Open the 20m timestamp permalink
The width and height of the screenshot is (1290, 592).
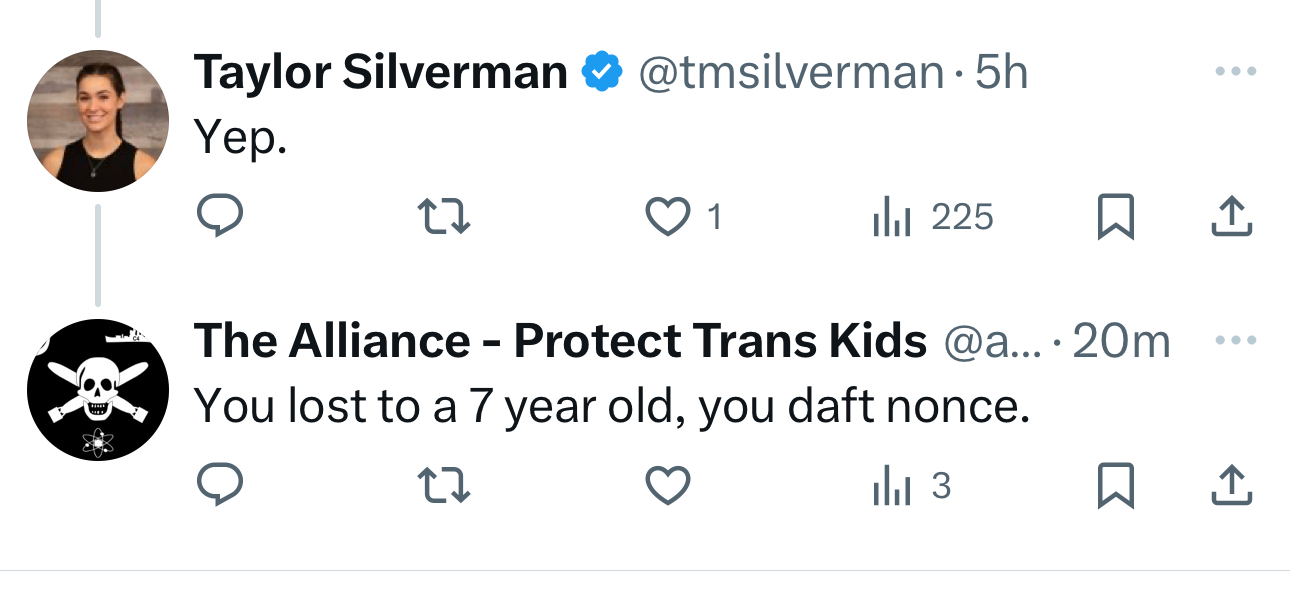tap(1120, 342)
